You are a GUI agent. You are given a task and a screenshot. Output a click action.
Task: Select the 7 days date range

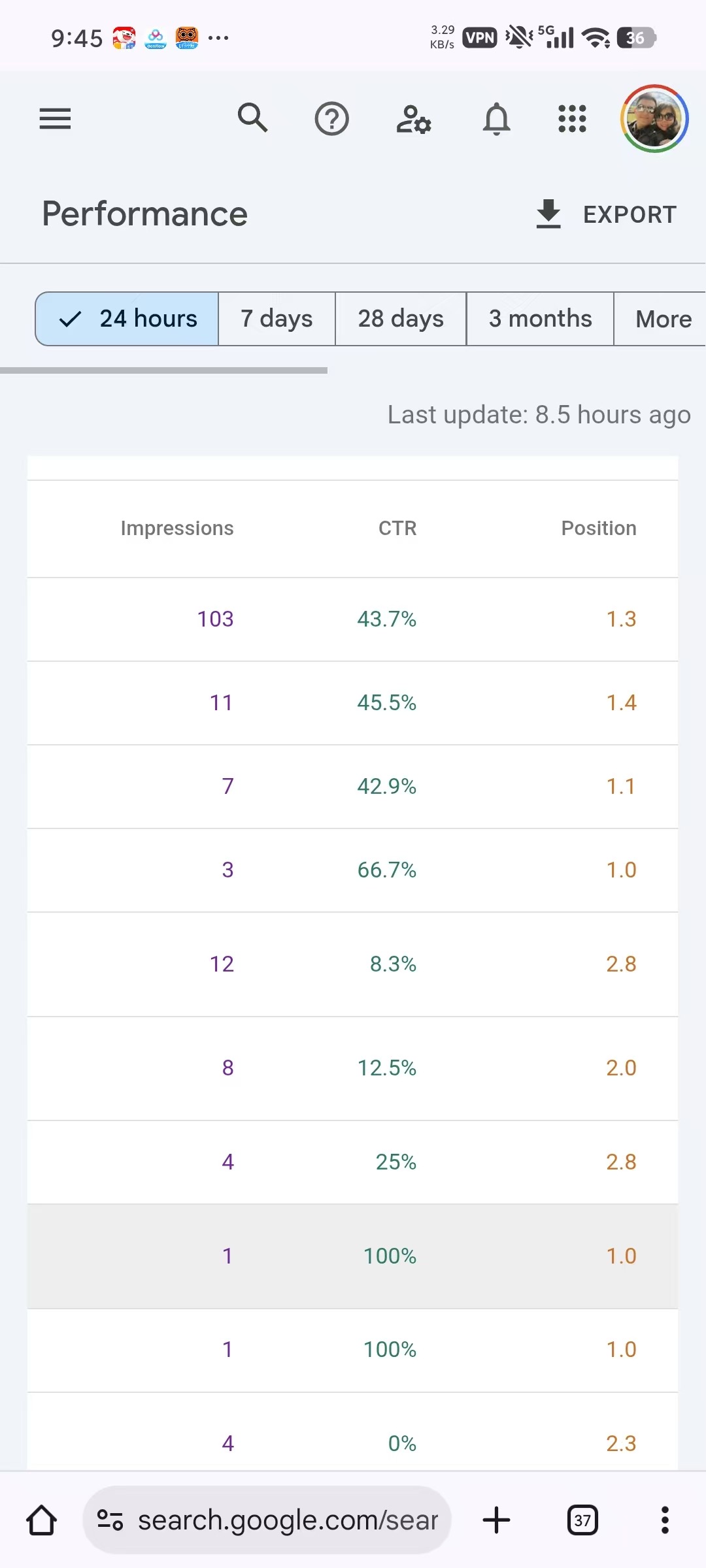277,319
